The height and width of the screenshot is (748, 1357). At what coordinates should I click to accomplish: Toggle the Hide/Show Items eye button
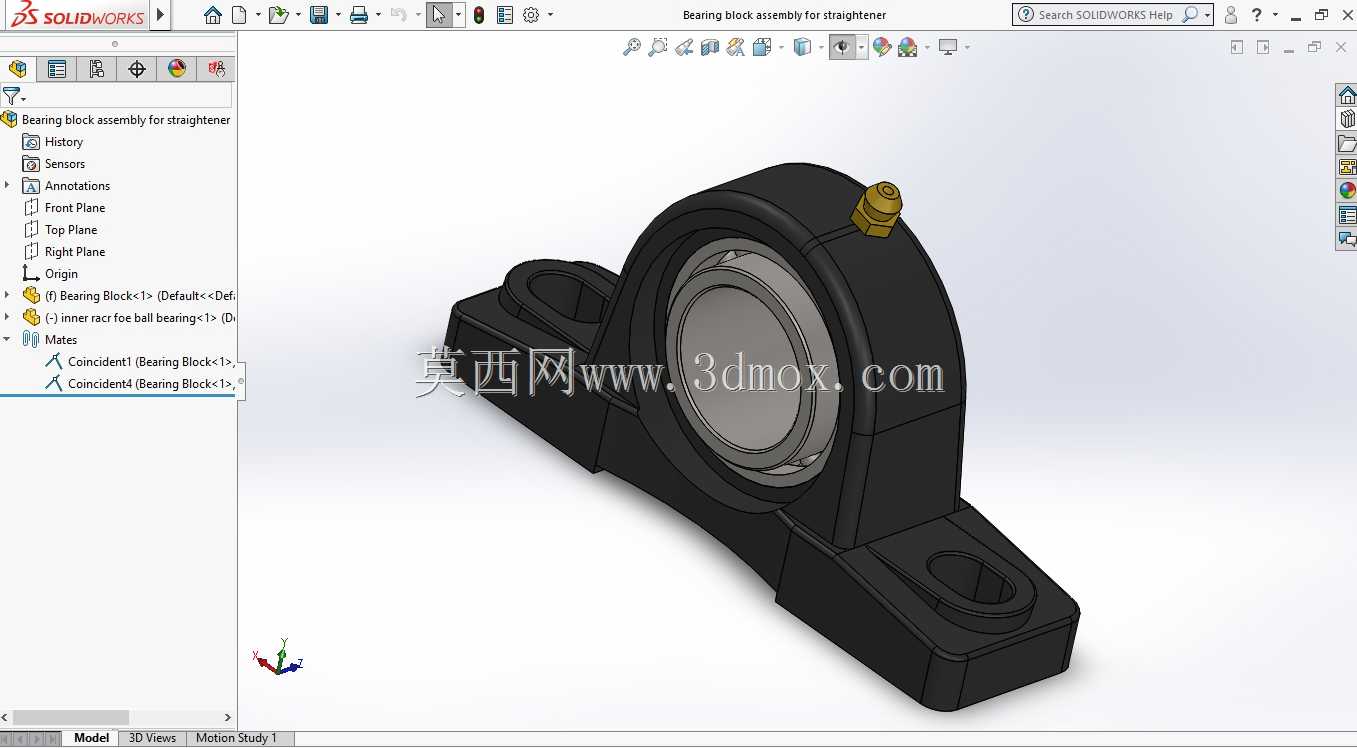pos(842,47)
